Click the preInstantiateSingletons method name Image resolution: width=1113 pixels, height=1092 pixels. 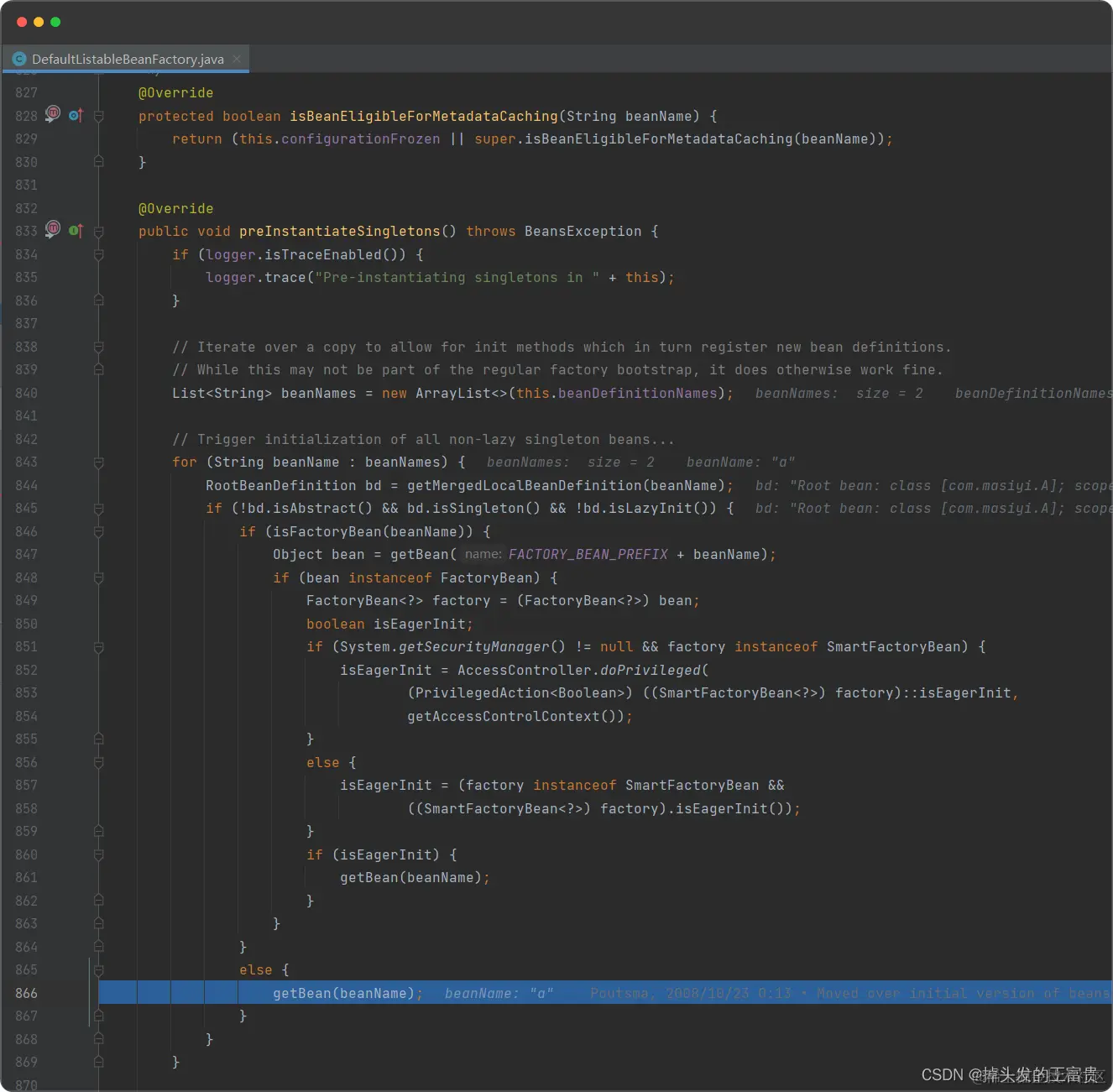[340, 231]
